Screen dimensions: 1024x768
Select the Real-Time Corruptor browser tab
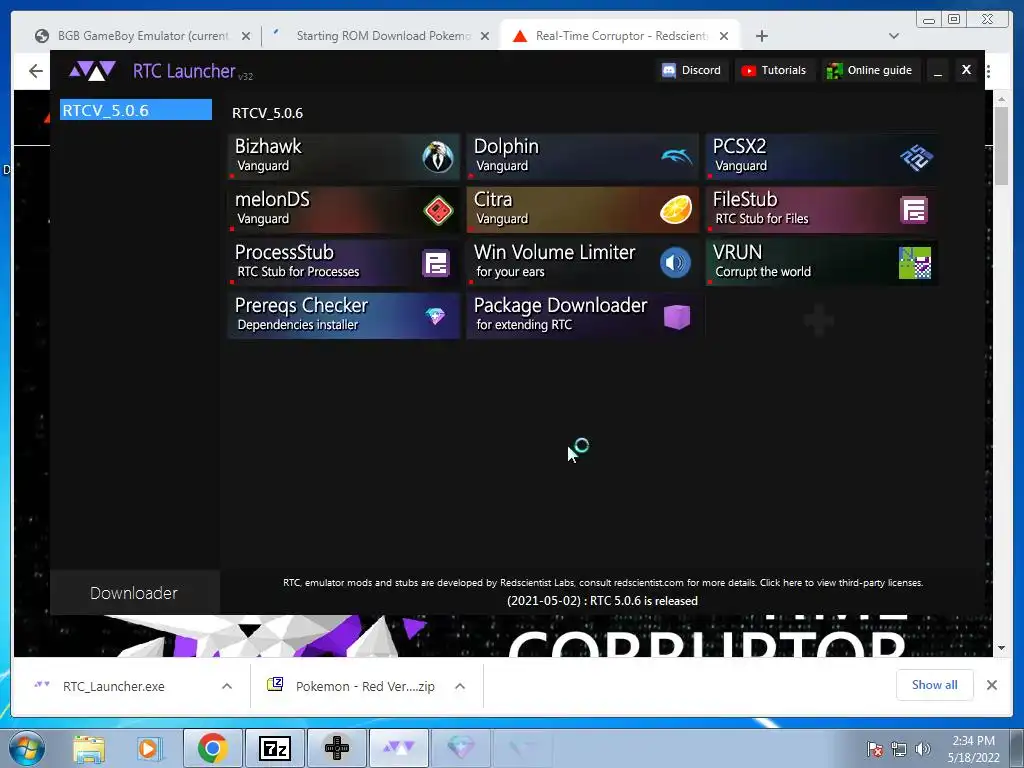pyautogui.click(x=620, y=36)
